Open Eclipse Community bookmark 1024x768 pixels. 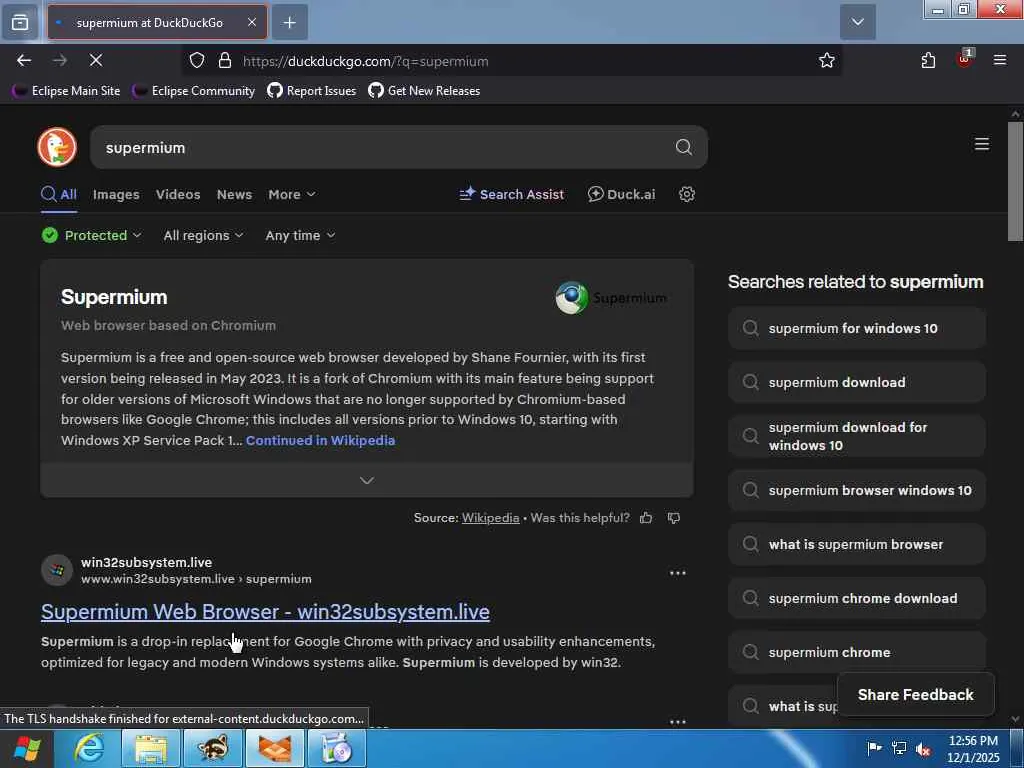194,91
